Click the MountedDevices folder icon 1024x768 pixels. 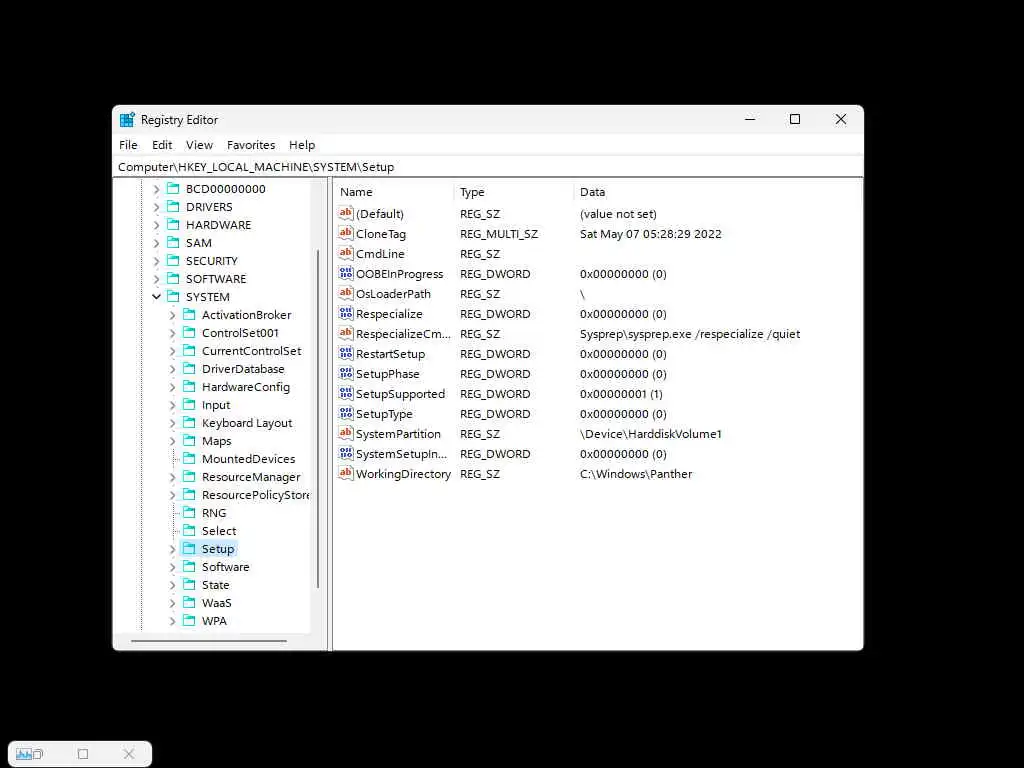click(189, 458)
